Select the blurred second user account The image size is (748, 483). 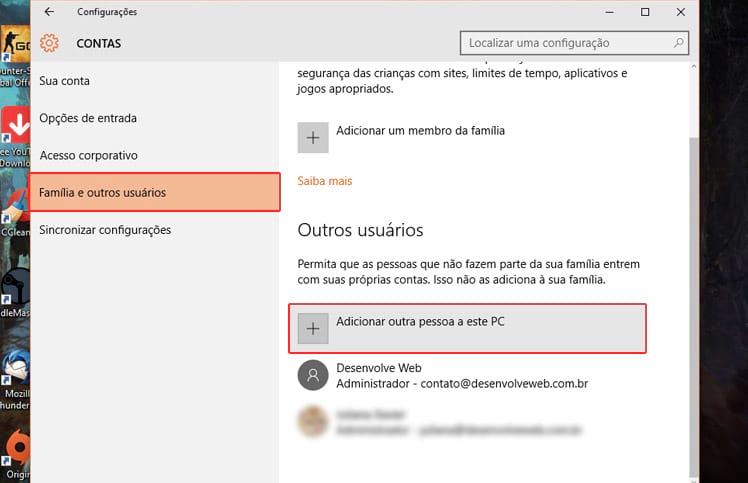440,422
